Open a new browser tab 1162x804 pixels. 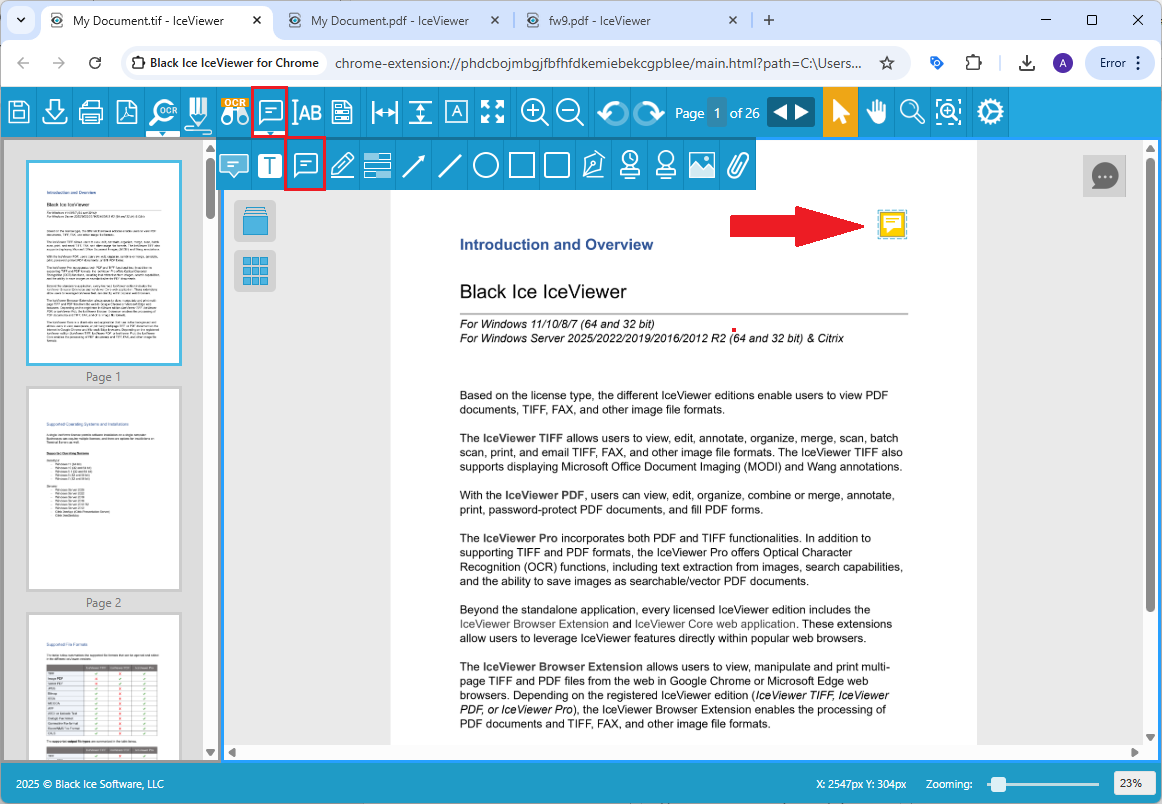point(769,21)
